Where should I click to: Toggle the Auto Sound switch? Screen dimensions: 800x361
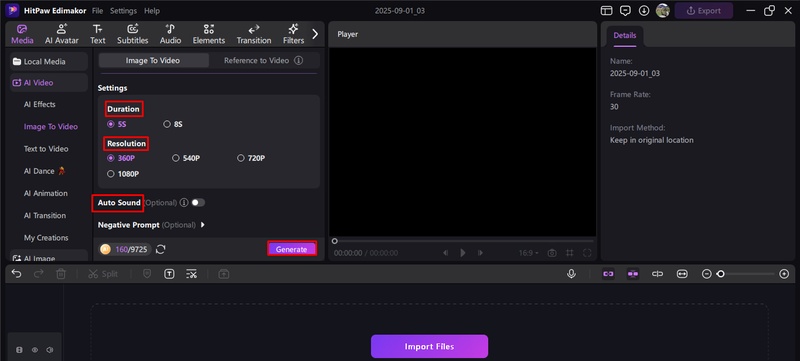pos(198,203)
